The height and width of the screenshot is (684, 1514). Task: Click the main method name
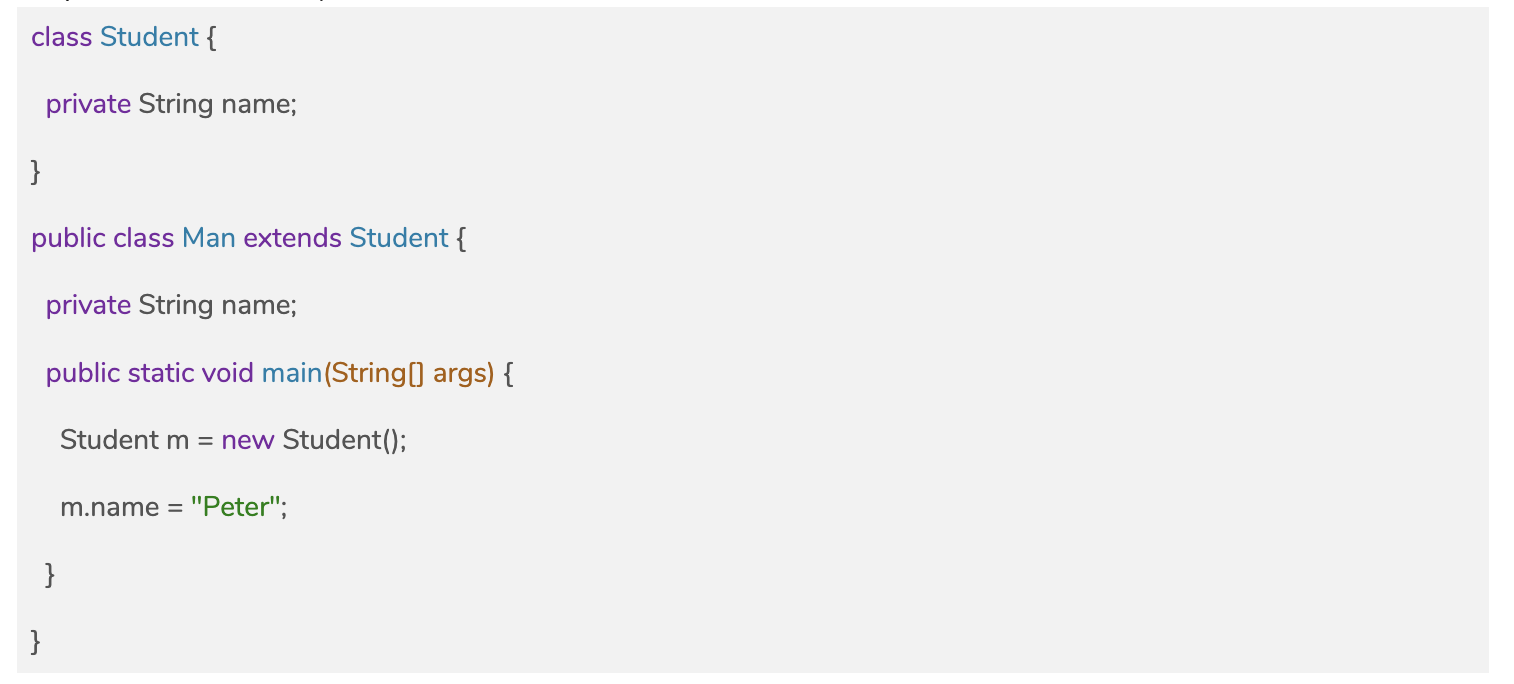(x=291, y=373)
